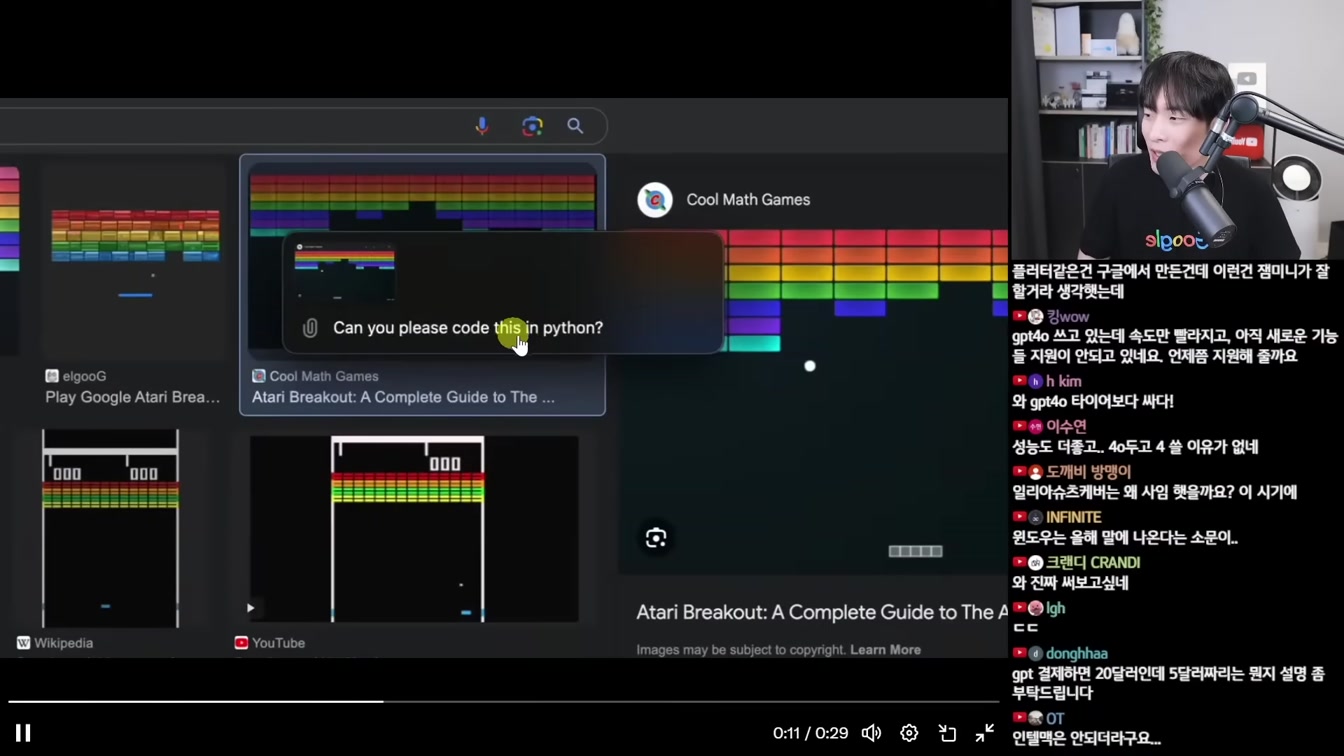
Task: Click the Cool Math Games result caption
Action: coord(403,397)
